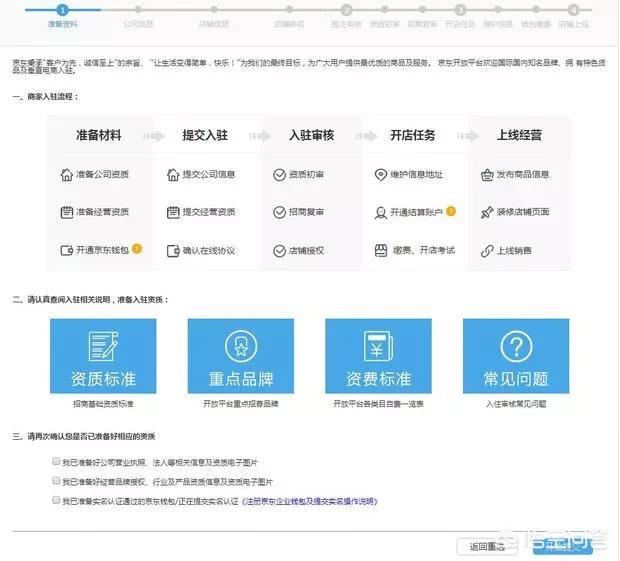Click the 资质标准 document icon tile
The width and height of the screenshot is (620, 561).
pos(103,357)
